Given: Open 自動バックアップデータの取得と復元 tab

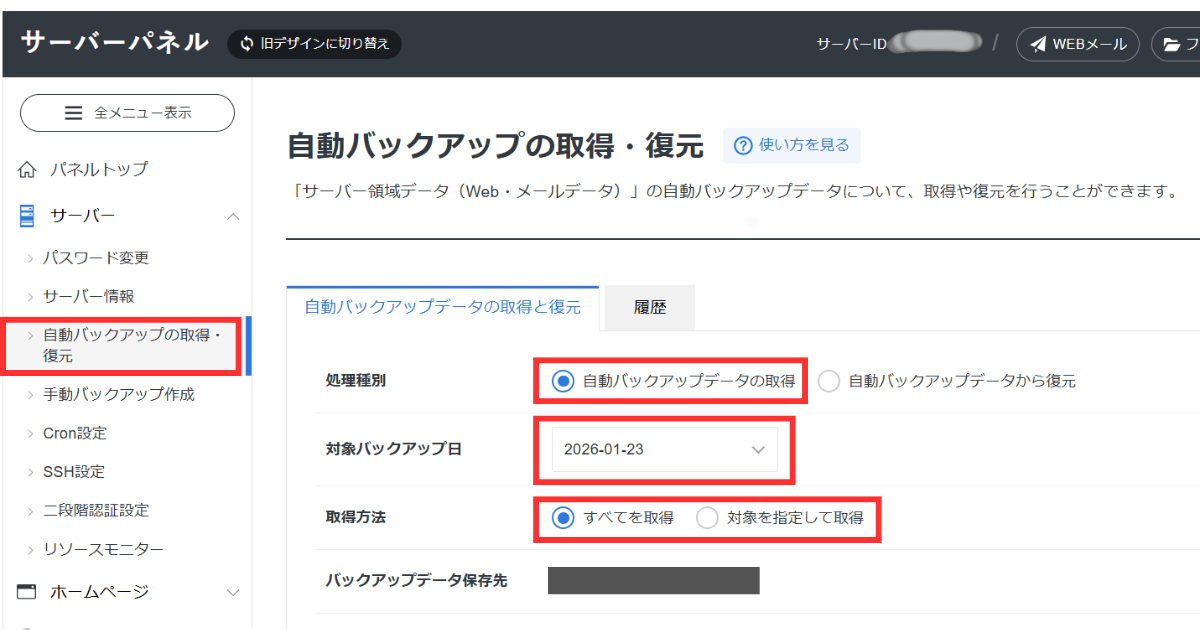Looking at the screenshot, I should point(442,308).
